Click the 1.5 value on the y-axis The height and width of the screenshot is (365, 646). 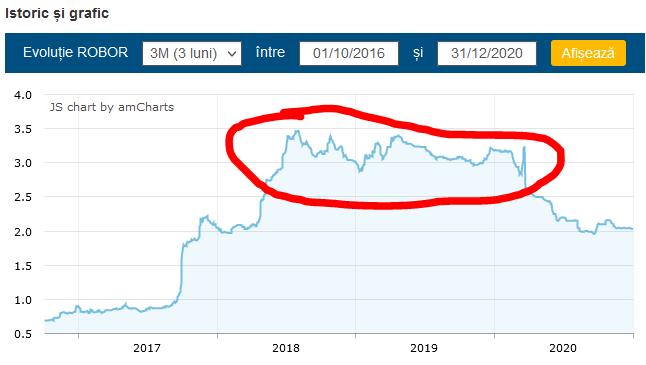coord(23,266)
